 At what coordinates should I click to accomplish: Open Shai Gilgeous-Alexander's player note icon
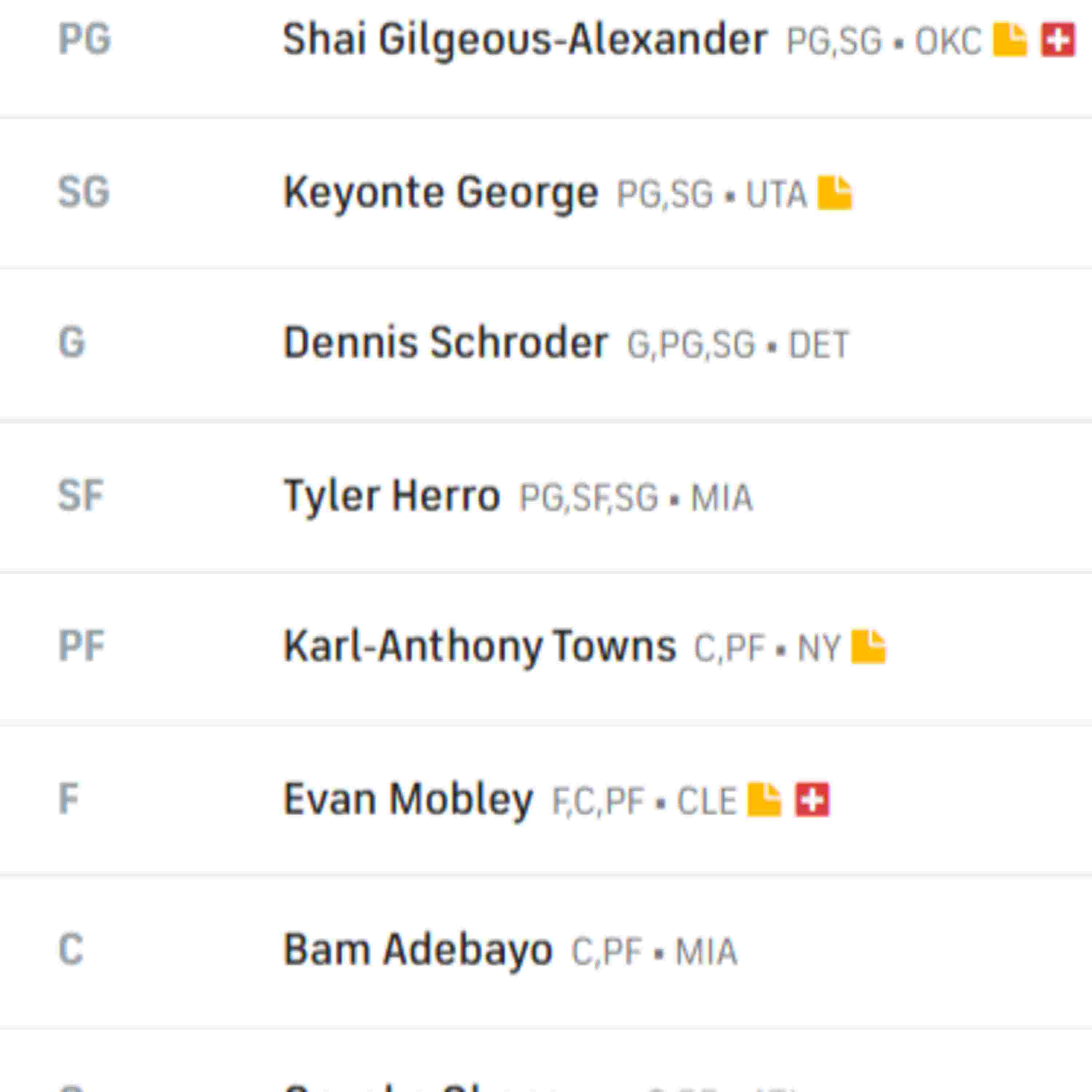pyautogui.click(x=1009, y=40)
